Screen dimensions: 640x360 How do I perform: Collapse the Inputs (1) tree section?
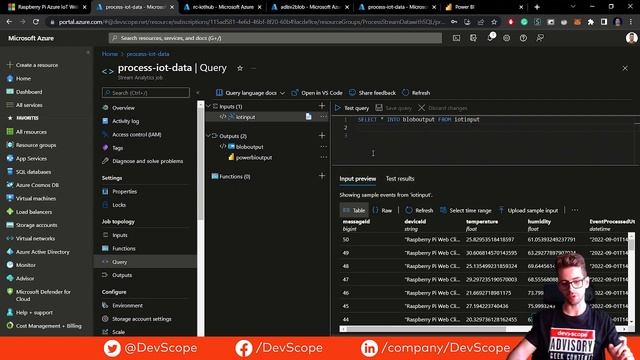coord(209,106)
